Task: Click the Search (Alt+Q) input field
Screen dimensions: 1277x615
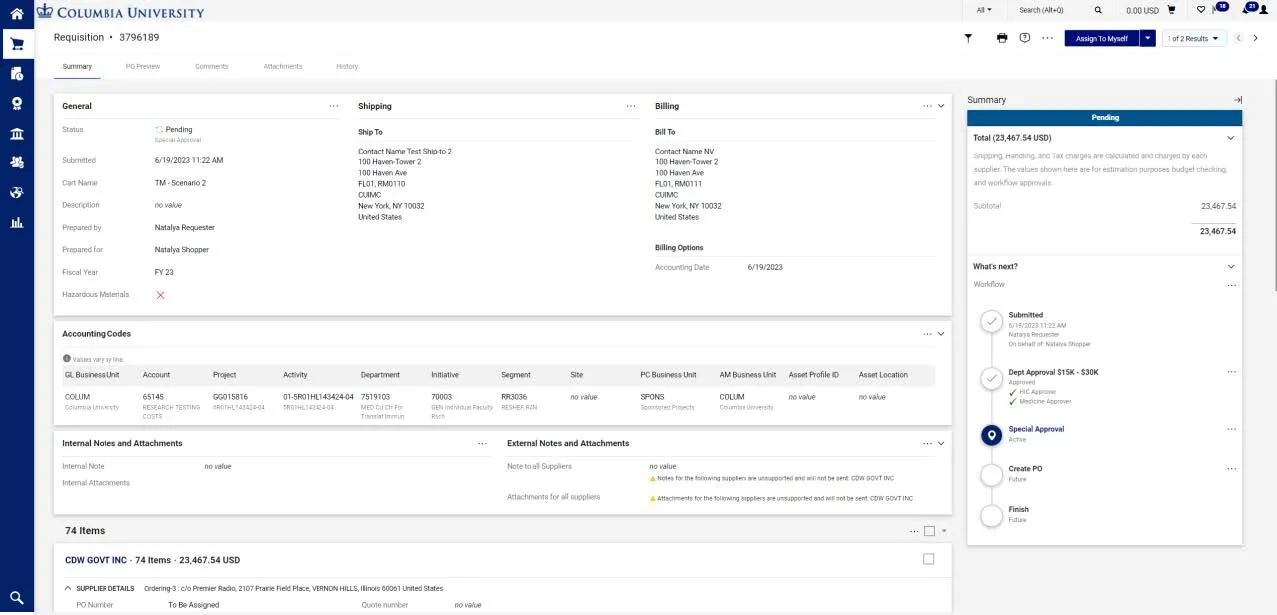Action: pos(1052,10)
